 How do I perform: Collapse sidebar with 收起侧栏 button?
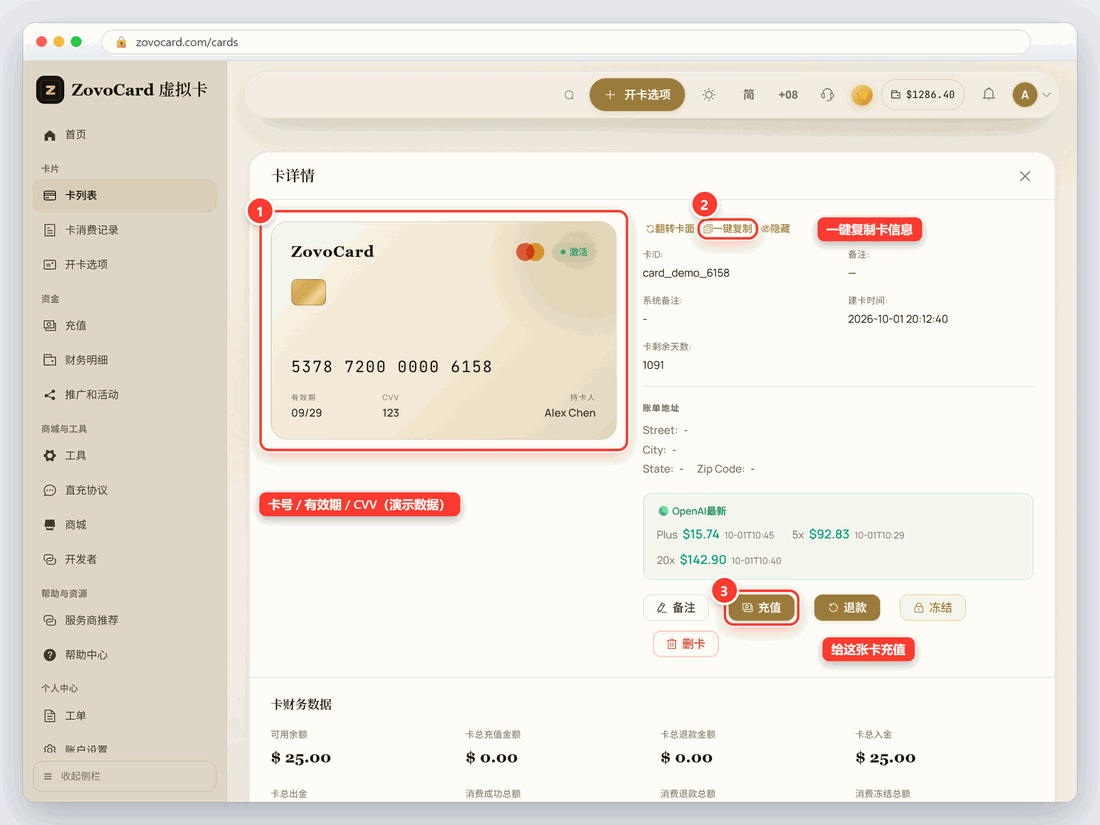point(125,776)
